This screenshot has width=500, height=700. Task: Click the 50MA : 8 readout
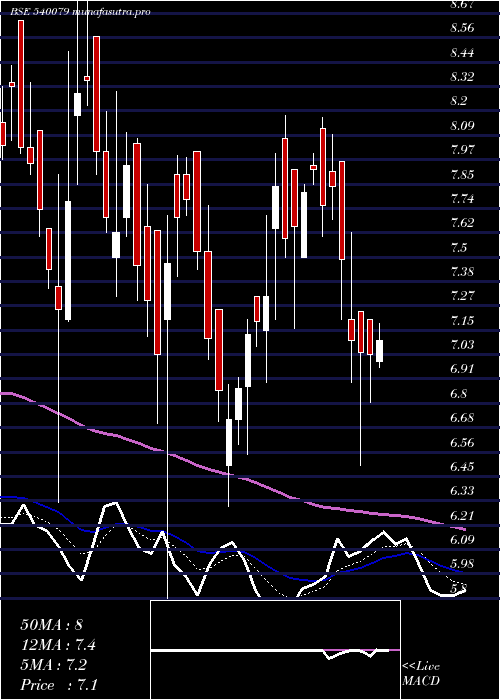click(51, 625)
